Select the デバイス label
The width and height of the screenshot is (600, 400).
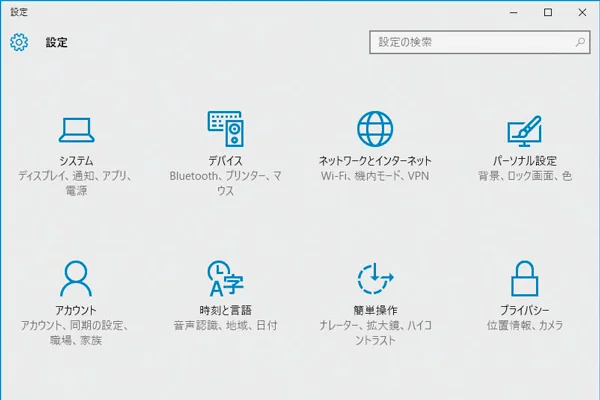(225, 160)
